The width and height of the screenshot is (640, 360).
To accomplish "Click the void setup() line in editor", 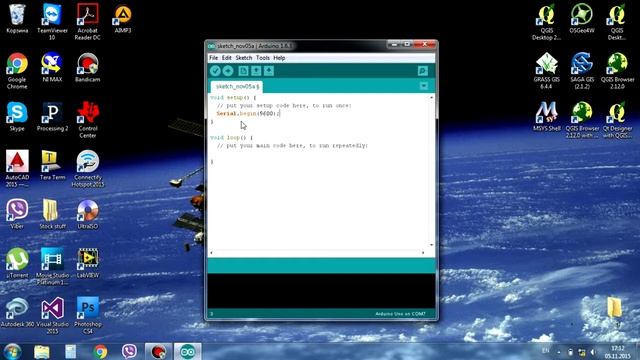I will click(233, 98).
